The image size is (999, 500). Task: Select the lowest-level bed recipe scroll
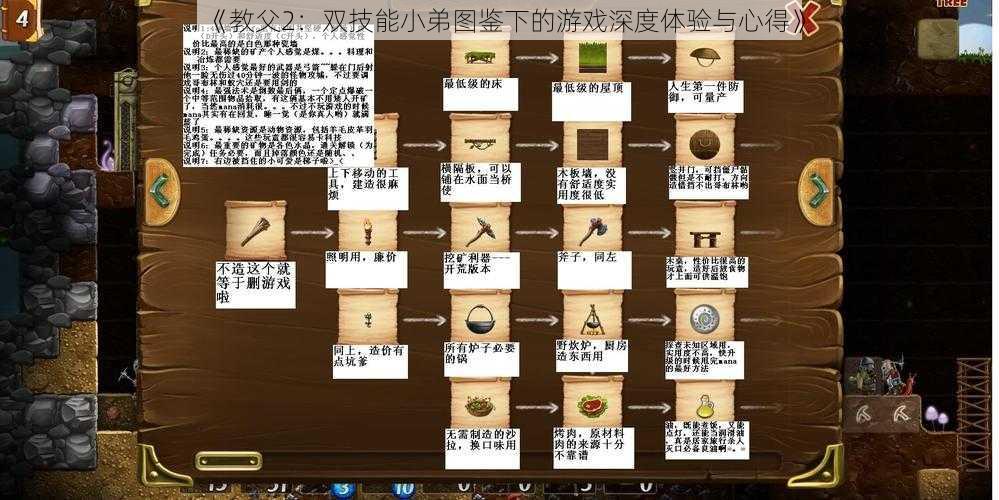480,55
